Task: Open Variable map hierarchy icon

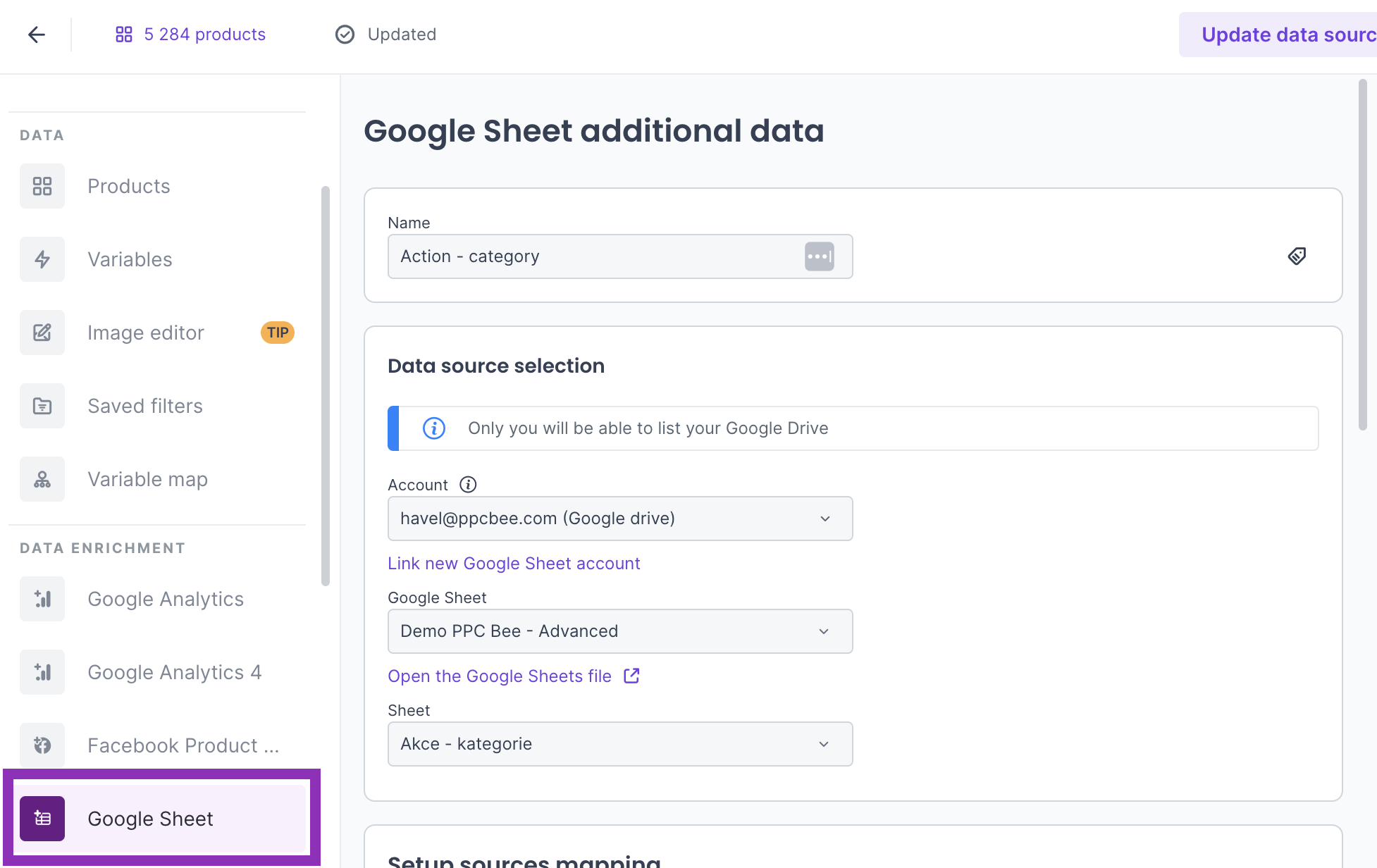Action: (42, 479)
